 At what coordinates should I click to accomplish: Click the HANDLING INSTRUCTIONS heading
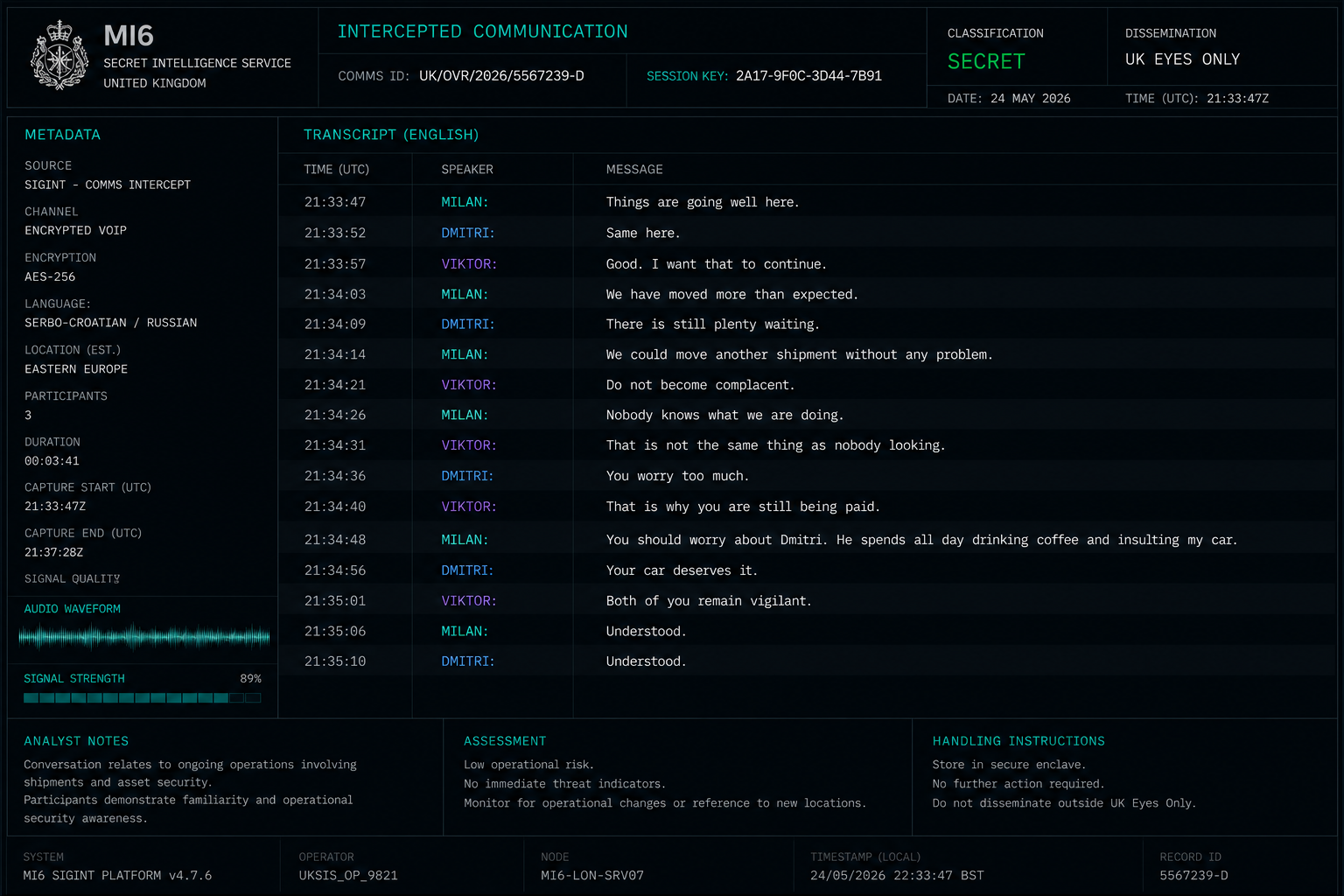click(1018, 741)
